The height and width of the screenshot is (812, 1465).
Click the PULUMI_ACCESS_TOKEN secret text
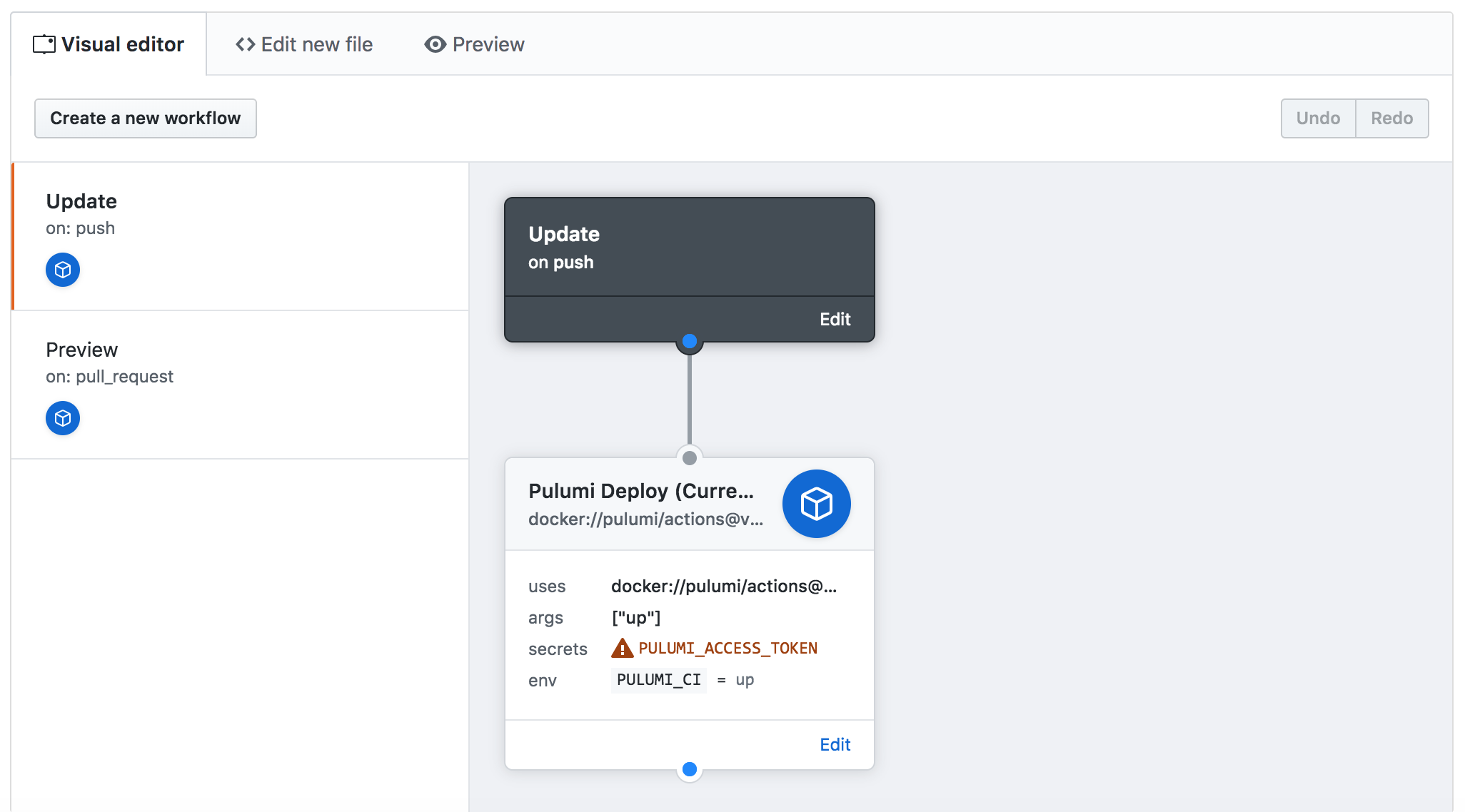[728, 648]
